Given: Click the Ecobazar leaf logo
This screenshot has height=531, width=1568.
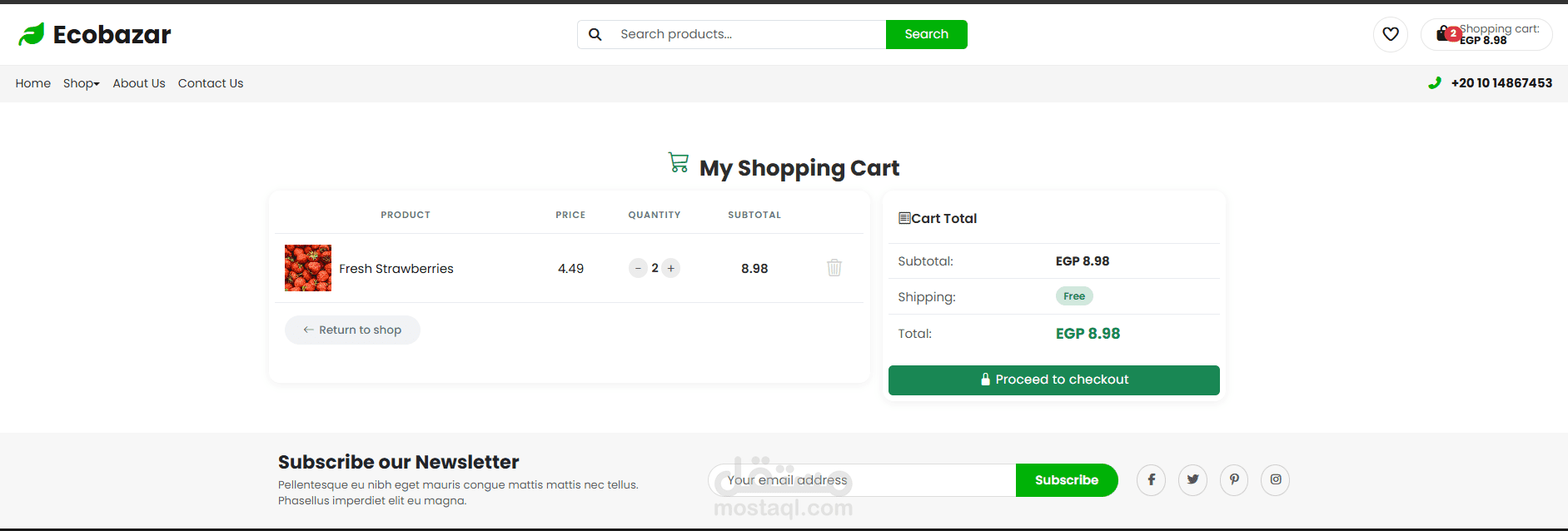Looking at the screenshot, I should [x=32, y=34].
